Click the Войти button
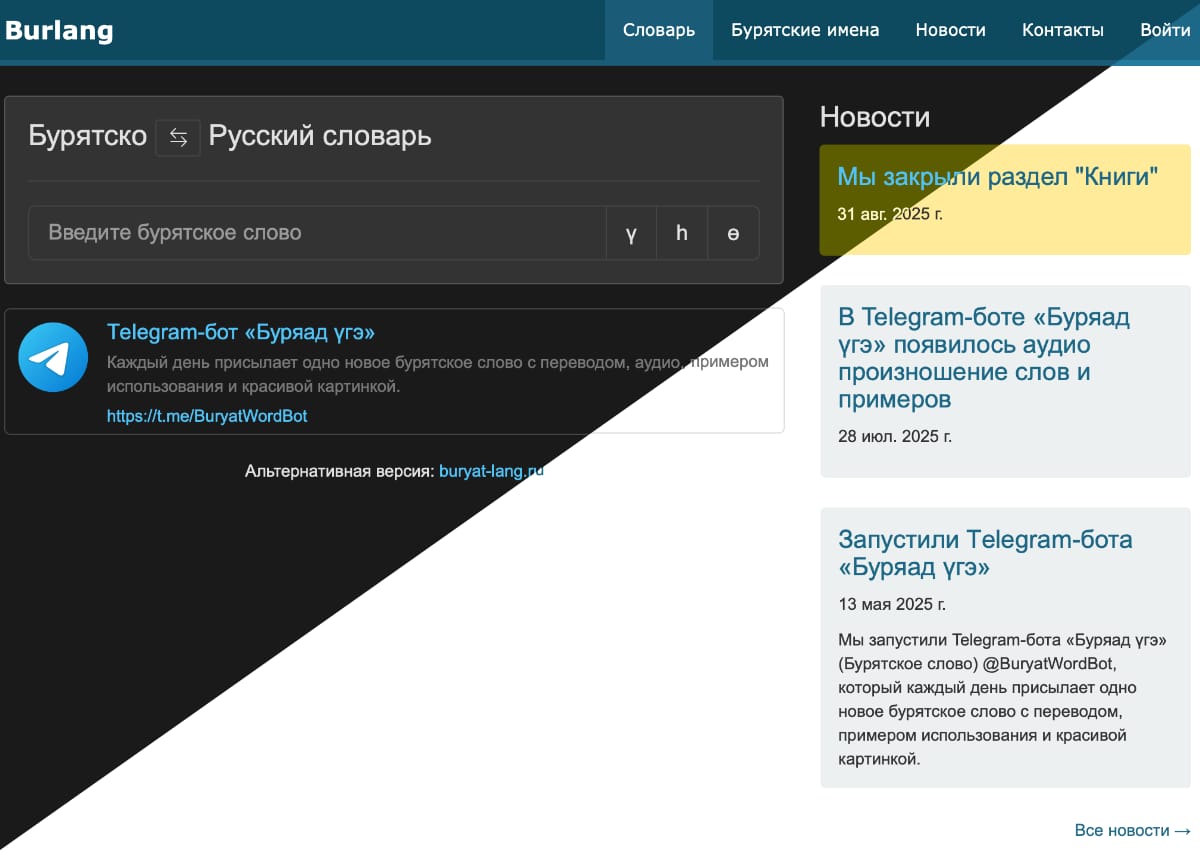This screenshot has width=1200, height=862. (x=1164, y=30)
